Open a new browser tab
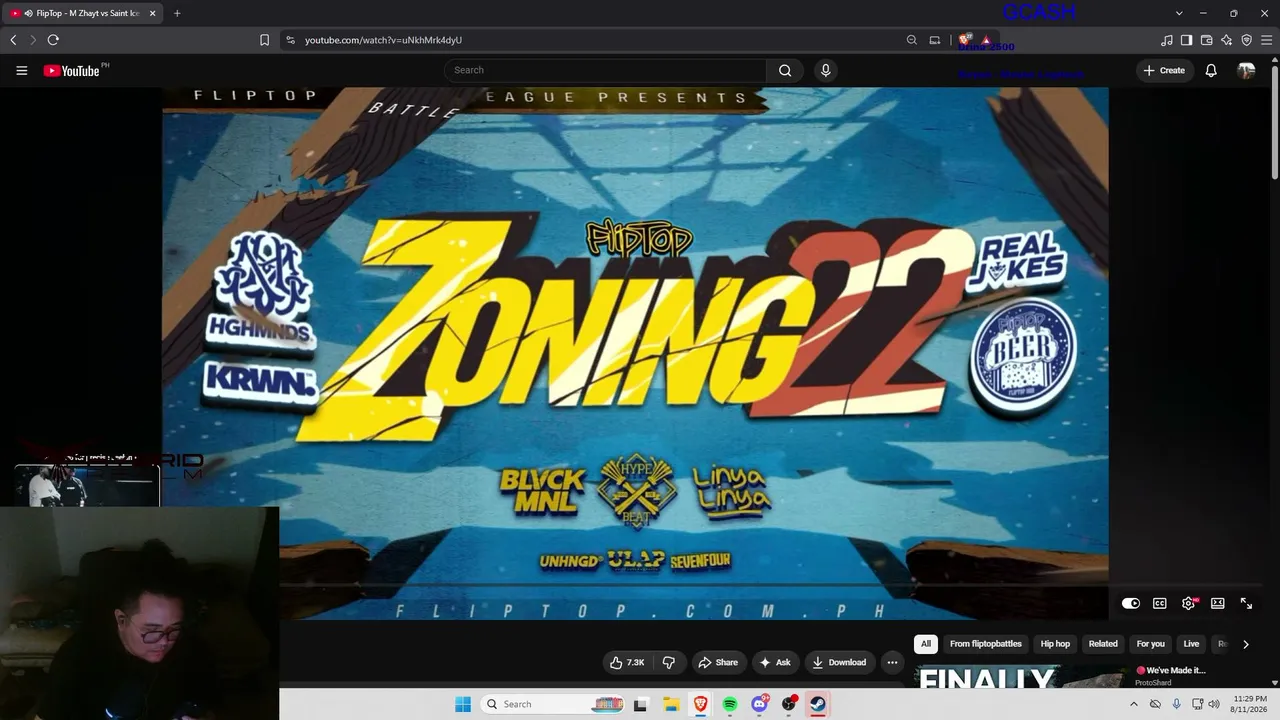Viewport: 1280px width, 720px height. 177,13
